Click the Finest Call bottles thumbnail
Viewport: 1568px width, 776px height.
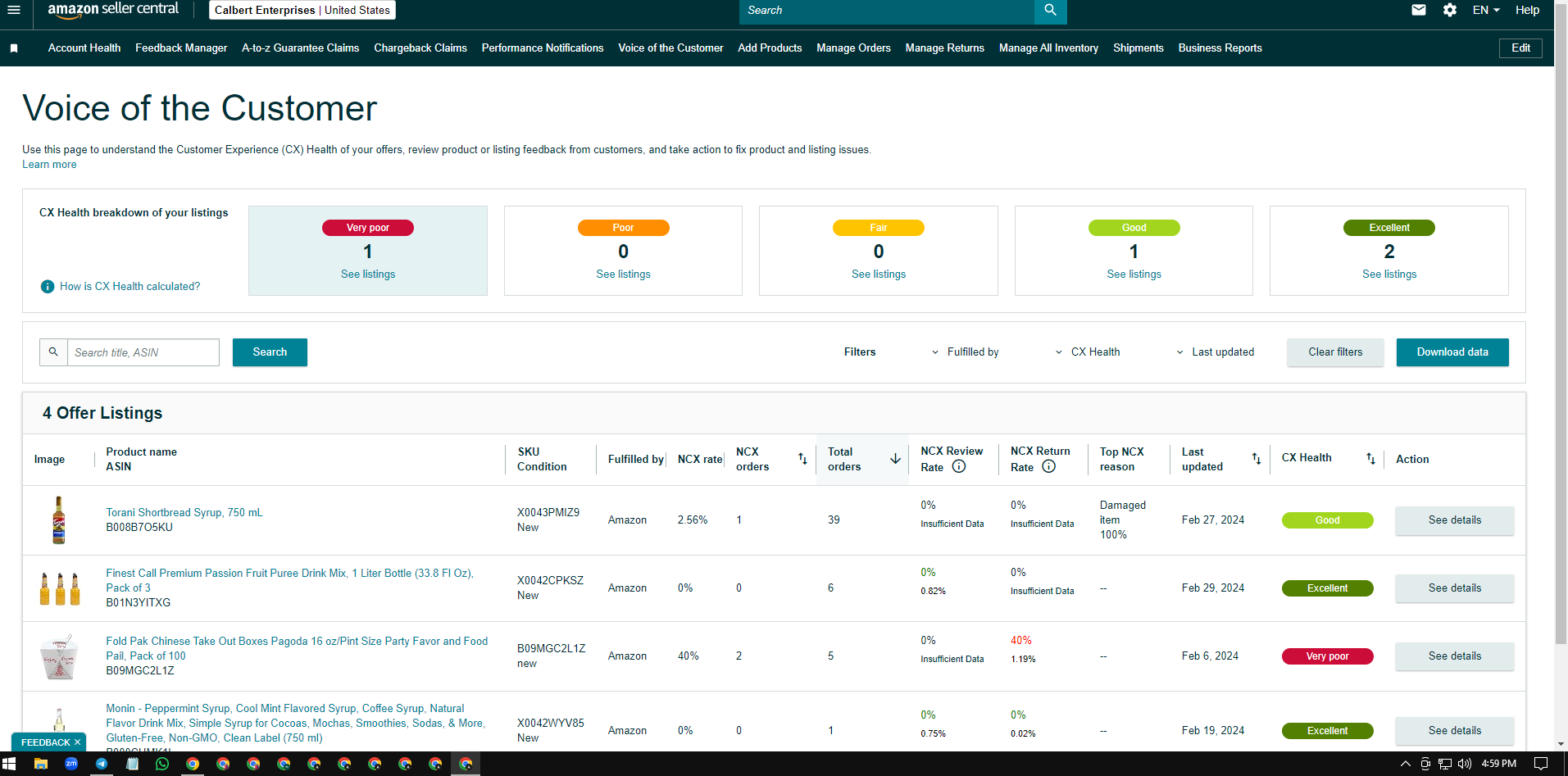pyautogui.click(x=60, y=588)
